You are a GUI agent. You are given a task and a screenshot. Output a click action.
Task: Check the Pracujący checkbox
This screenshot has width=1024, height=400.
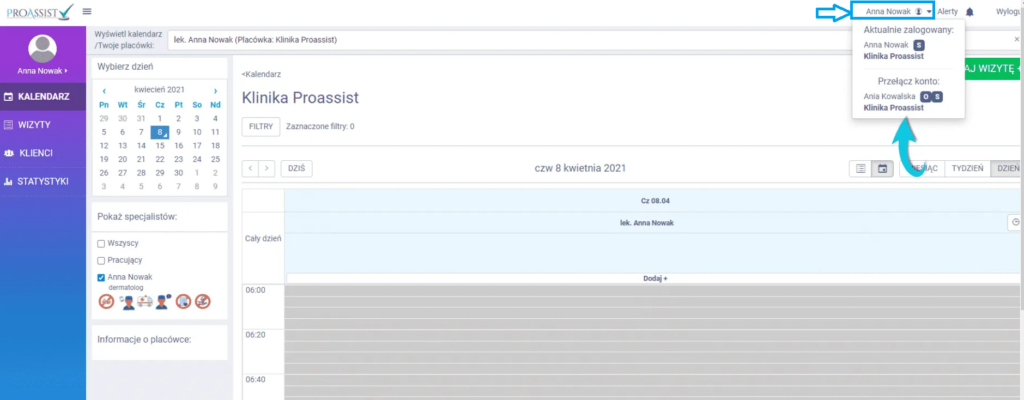click(101, 260)
